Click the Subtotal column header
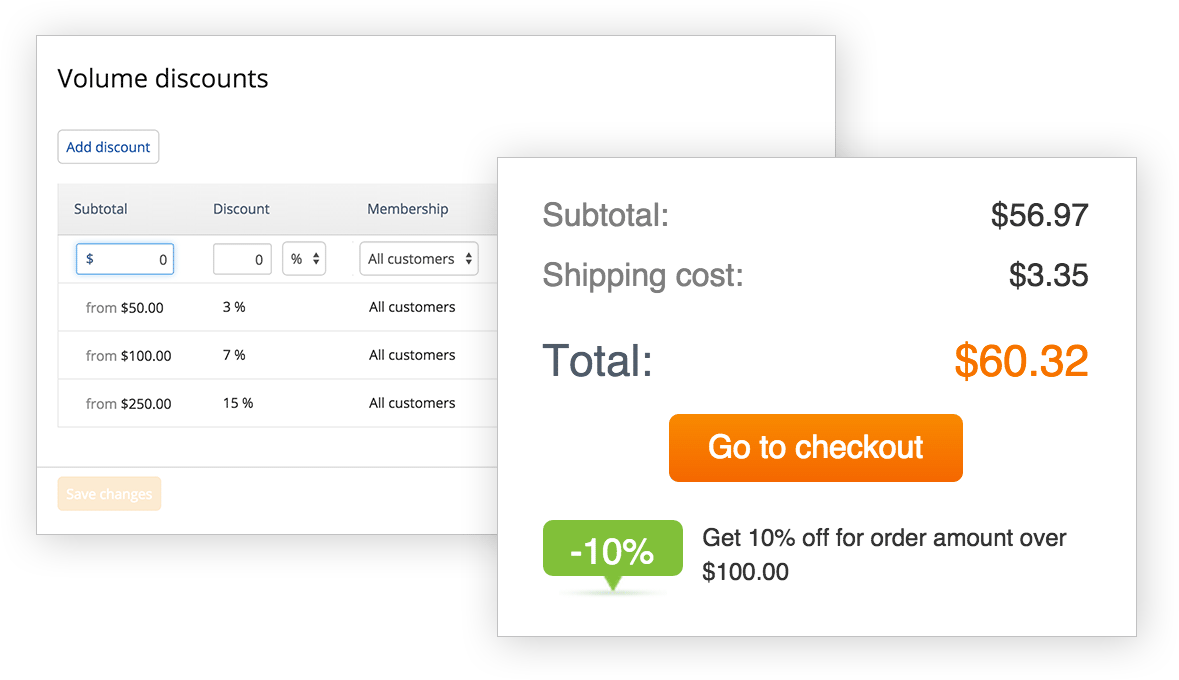Image resolution: width=1179 pixels, height=680 pixels. click(101, 209)
